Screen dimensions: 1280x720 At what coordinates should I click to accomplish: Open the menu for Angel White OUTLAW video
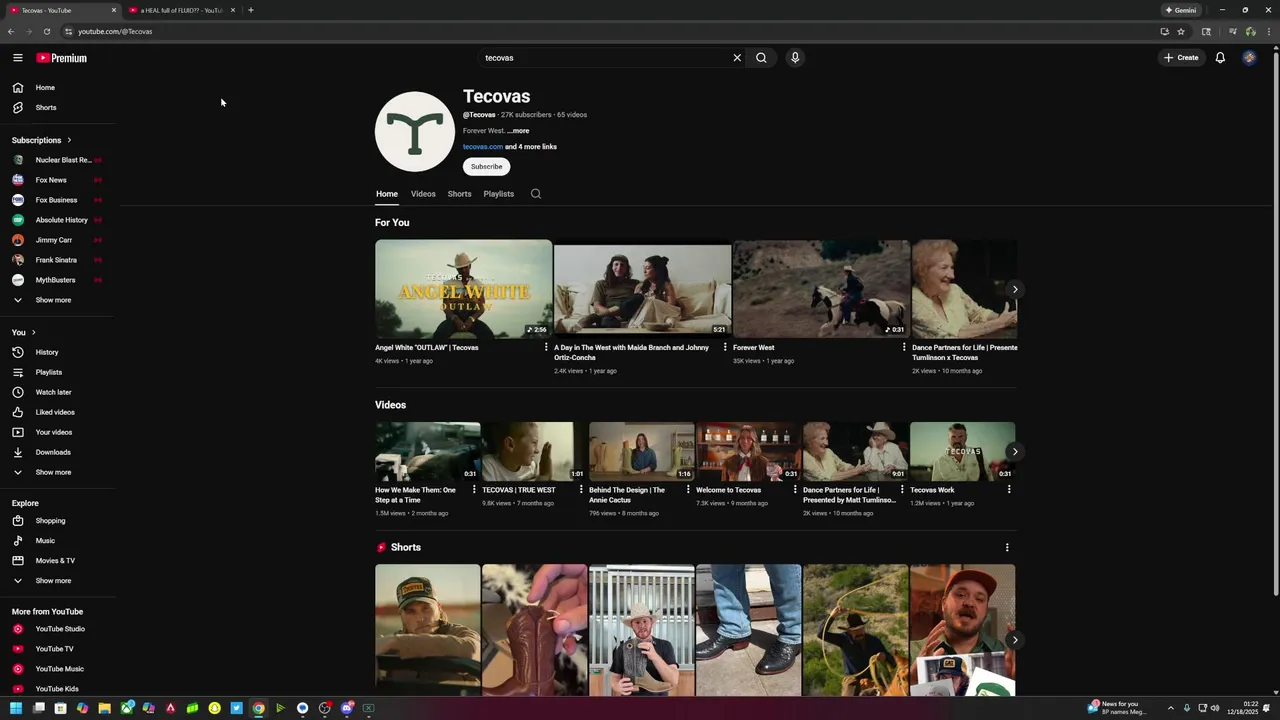pos(546,348)
